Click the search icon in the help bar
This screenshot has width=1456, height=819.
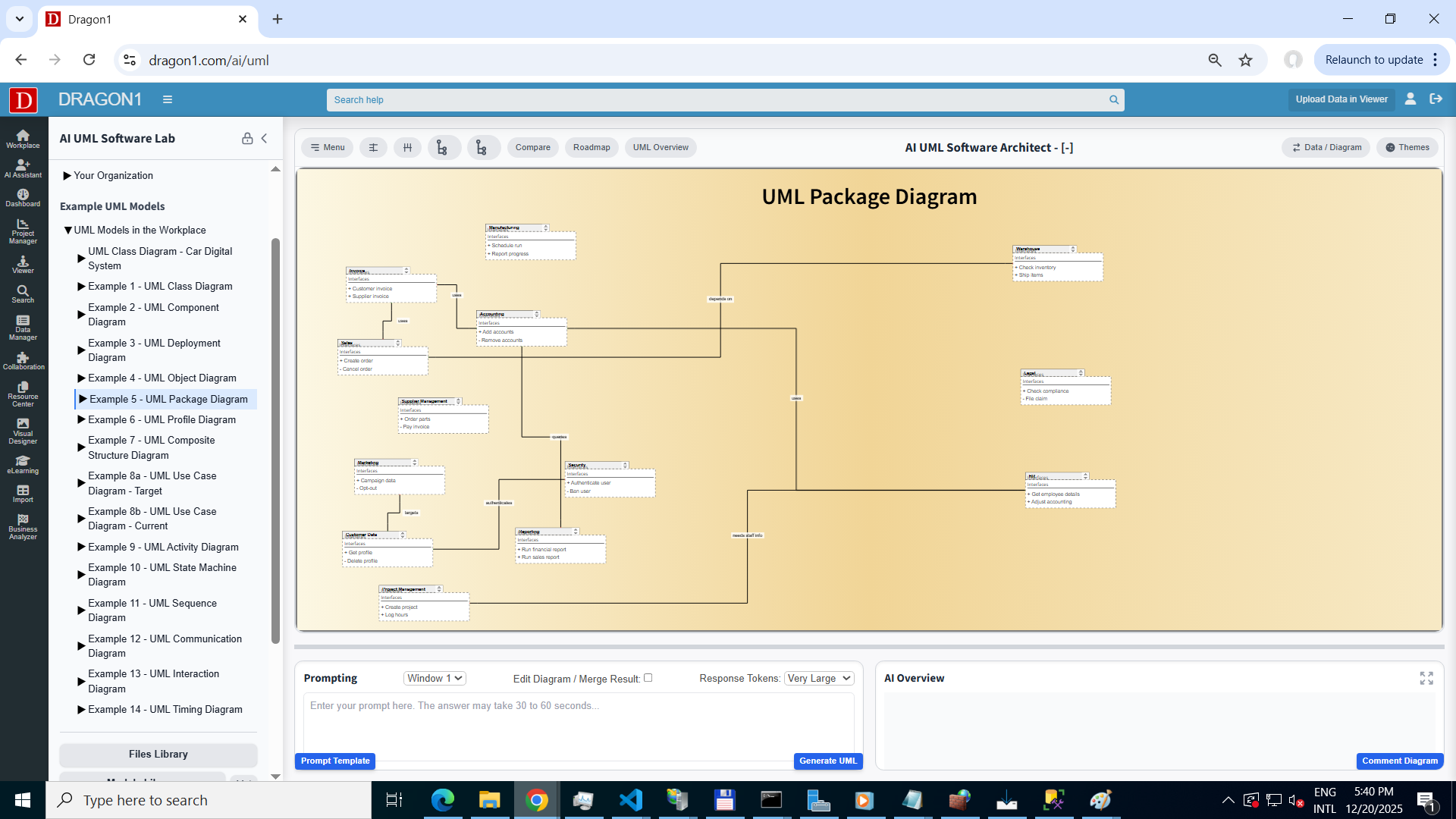point(1113,99)
